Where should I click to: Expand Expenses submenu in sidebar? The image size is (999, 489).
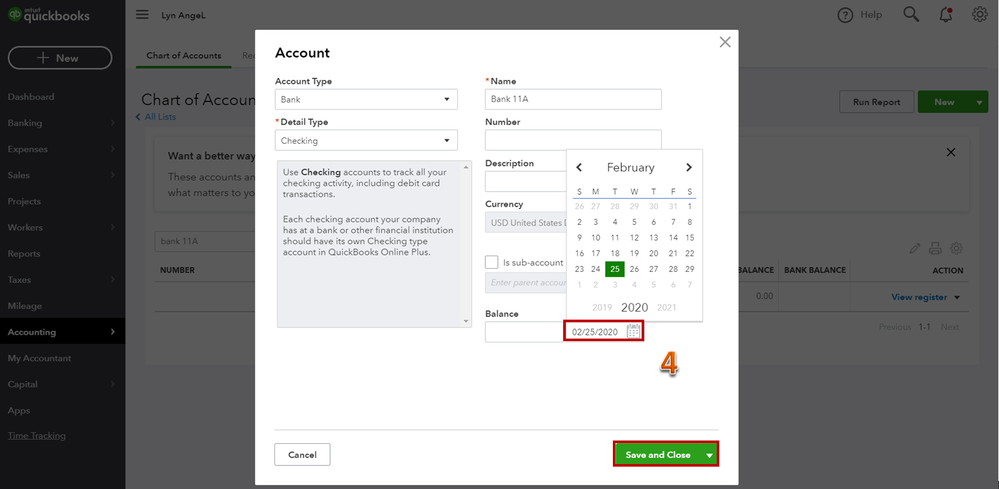point(113,149)
